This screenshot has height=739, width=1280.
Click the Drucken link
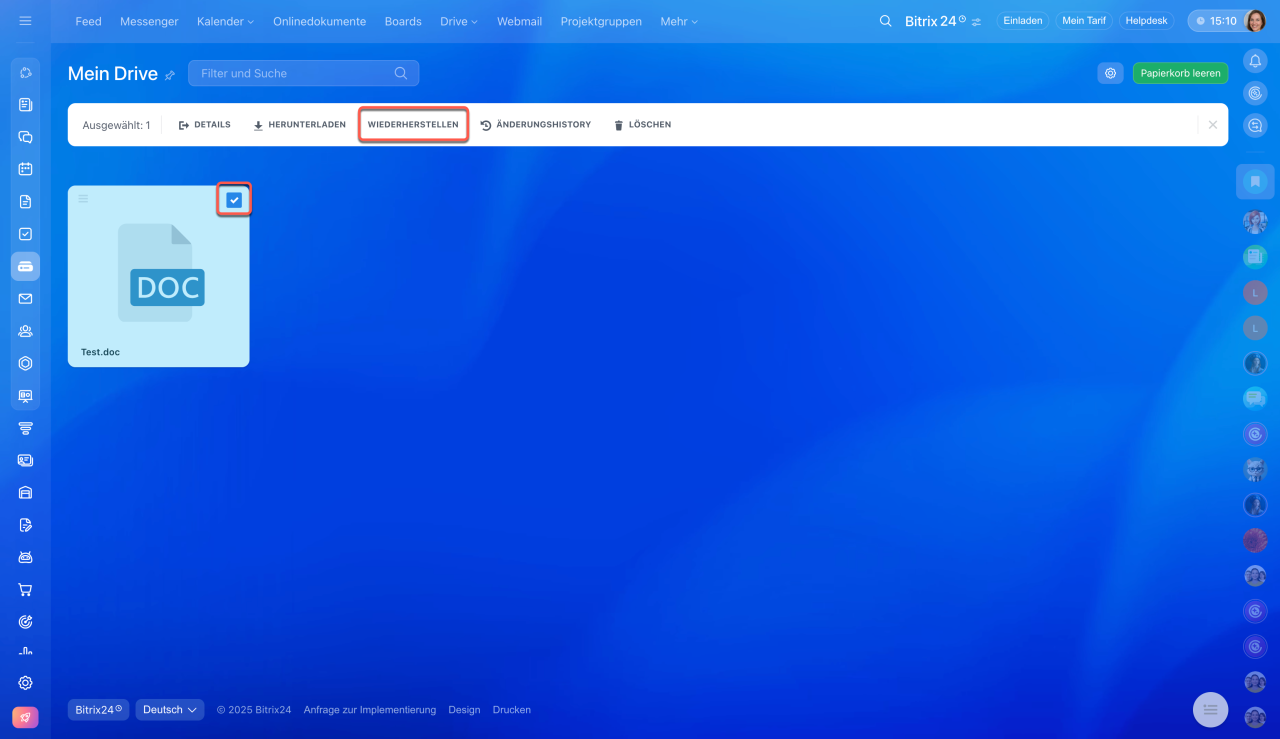coord(512,710)
